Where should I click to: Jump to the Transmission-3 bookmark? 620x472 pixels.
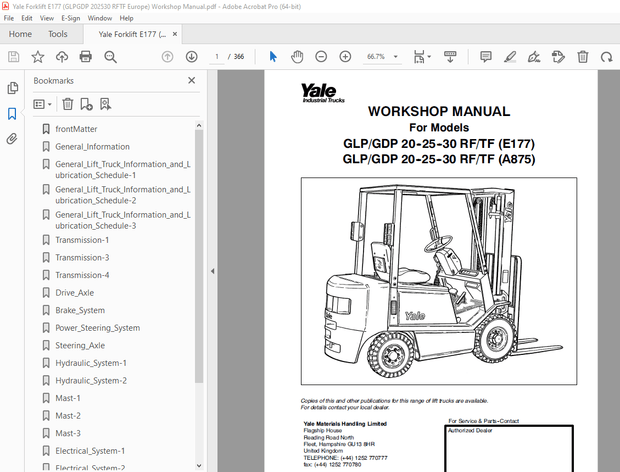pos(82,258)
